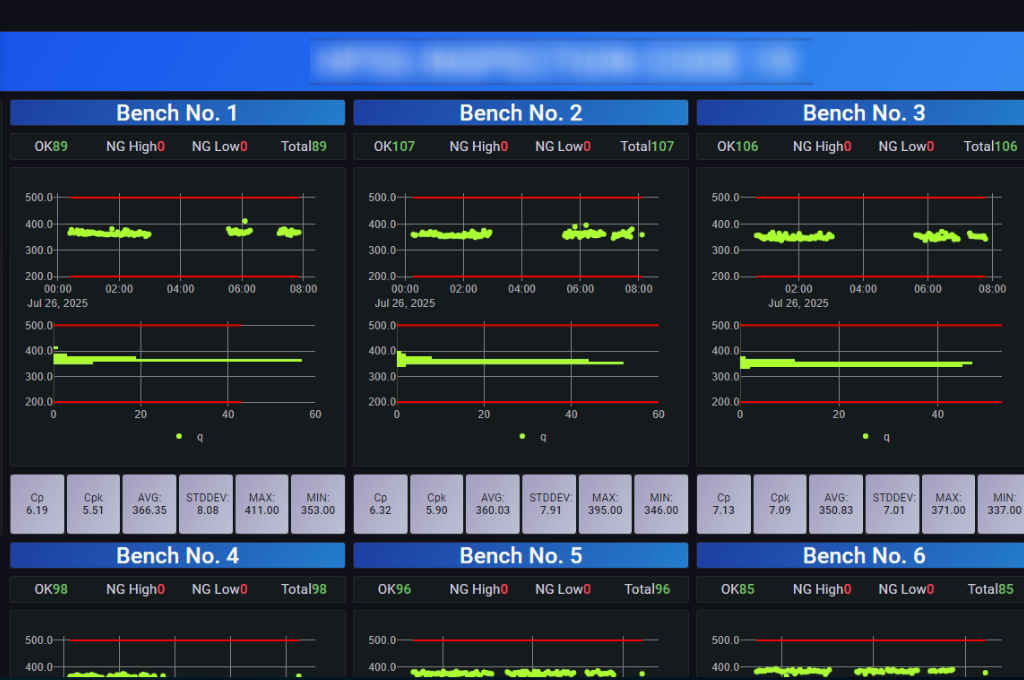
Task: Click the Bench No. 4 header
Action: [177, 556]
